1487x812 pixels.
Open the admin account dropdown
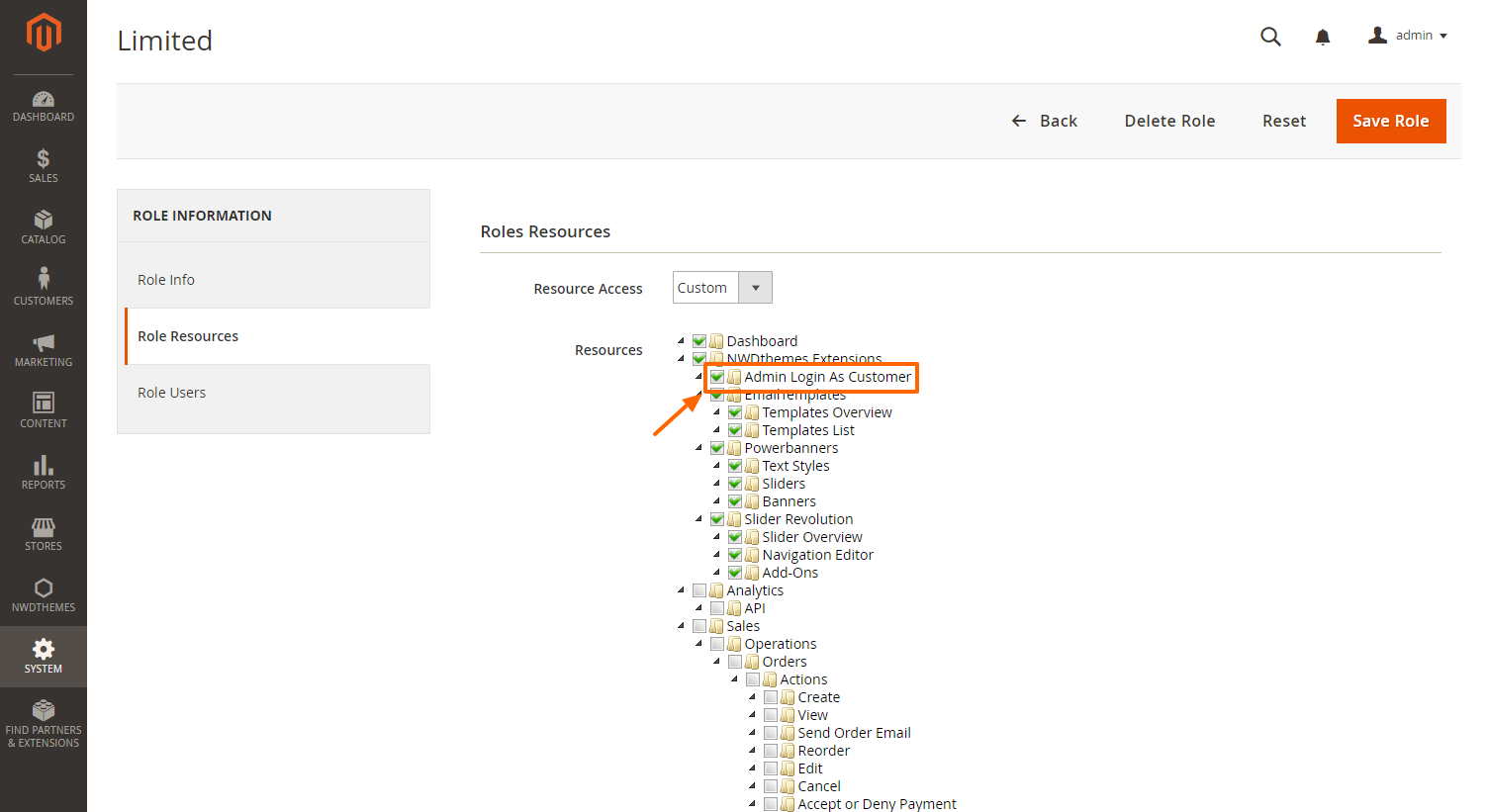1408,36
